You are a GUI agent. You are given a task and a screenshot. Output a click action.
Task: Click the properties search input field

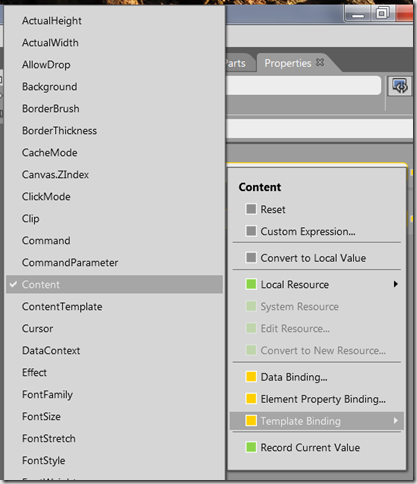tap(303, 85)
